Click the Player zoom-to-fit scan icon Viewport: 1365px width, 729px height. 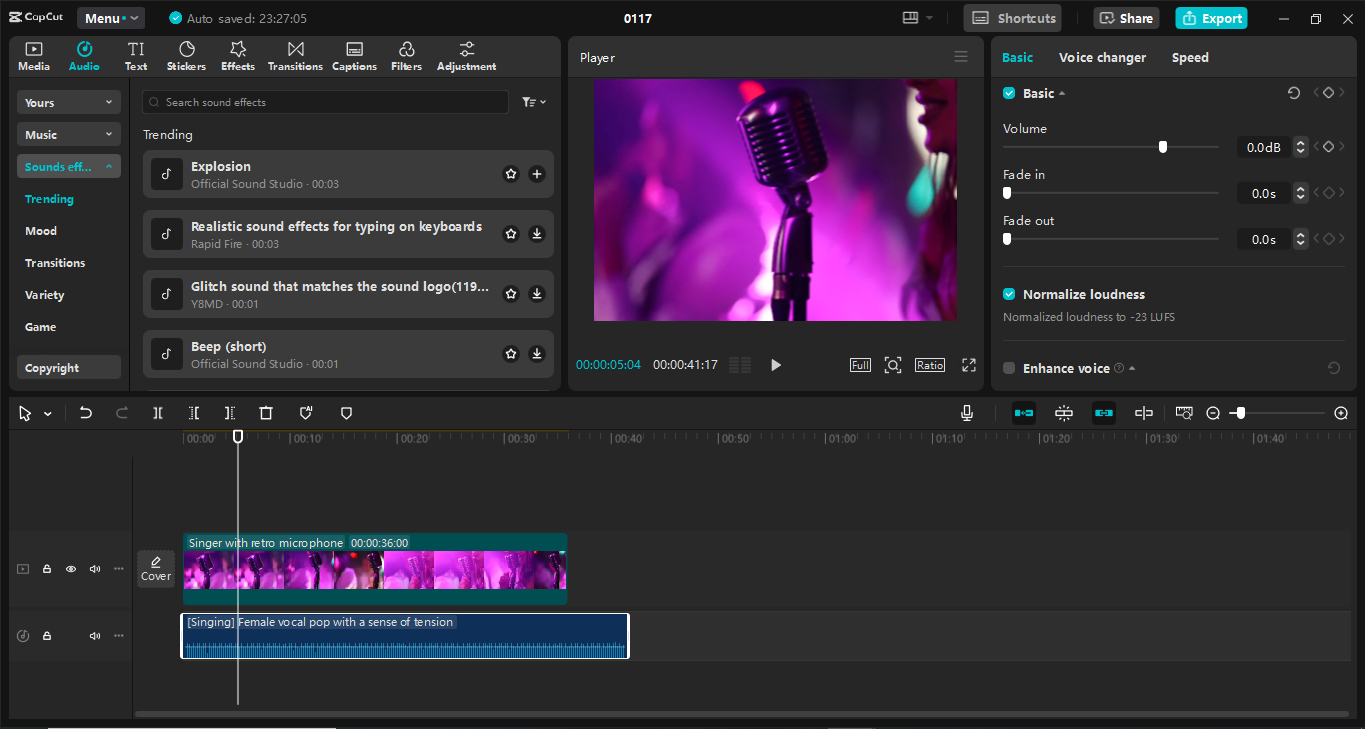tap(893, 365)
